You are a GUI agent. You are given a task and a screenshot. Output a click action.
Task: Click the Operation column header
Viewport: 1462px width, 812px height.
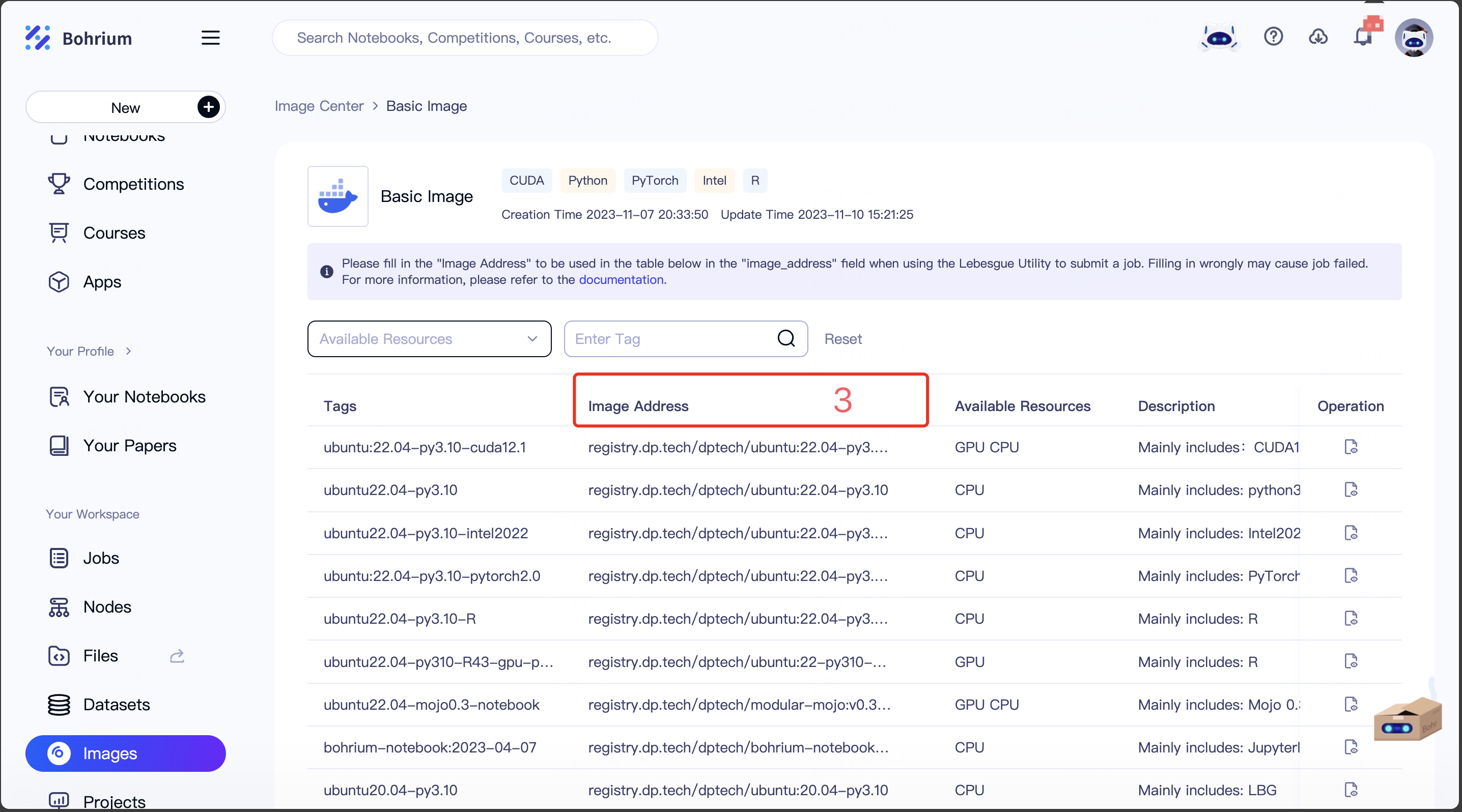tap(1350, 406)
